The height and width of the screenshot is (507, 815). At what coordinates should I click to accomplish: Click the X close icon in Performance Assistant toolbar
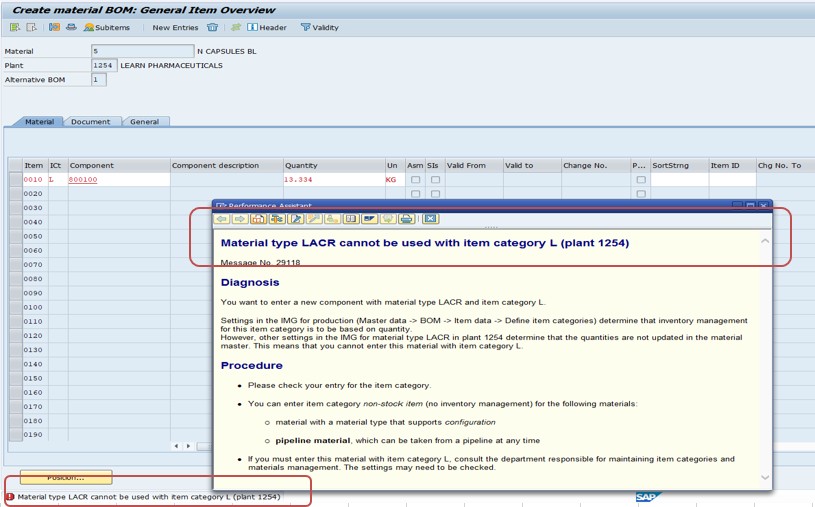tap(430, 219)
